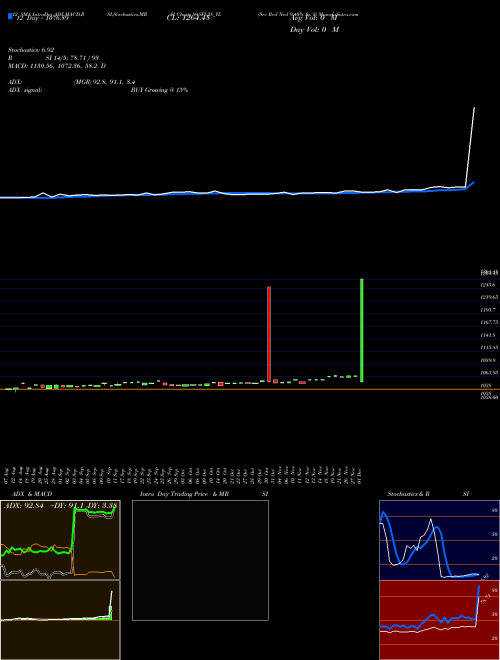
Task: Click the MACD histogram chart below ADX
Action: (60, 620)
